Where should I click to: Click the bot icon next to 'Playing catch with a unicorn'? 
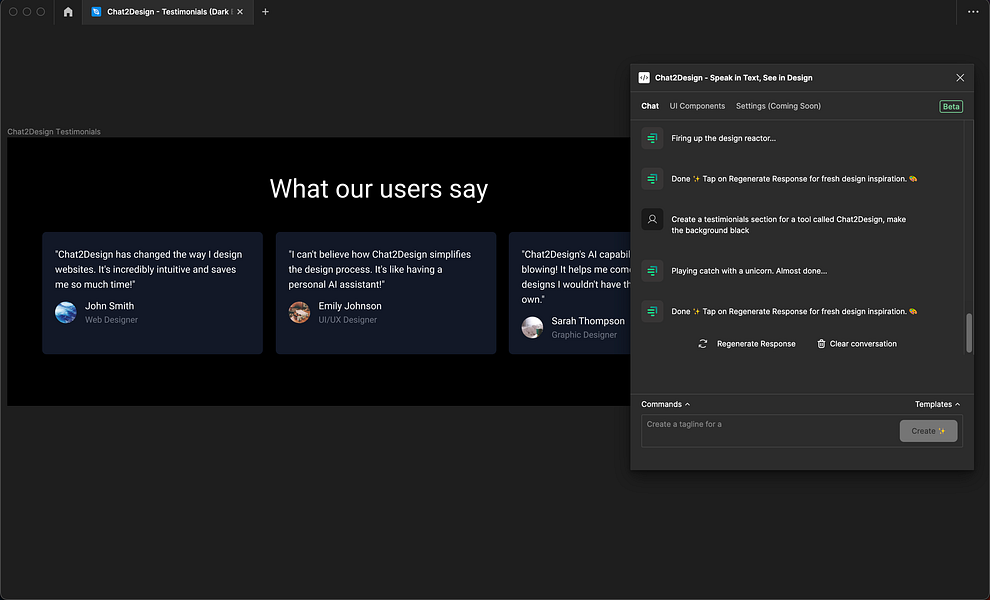point(651,270)
